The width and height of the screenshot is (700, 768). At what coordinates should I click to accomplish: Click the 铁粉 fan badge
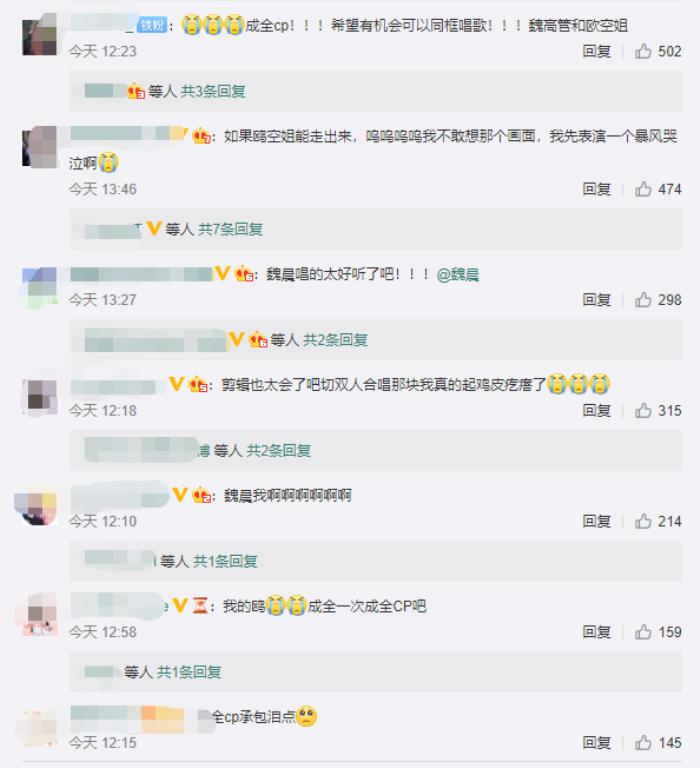click(x=152, y=25)
